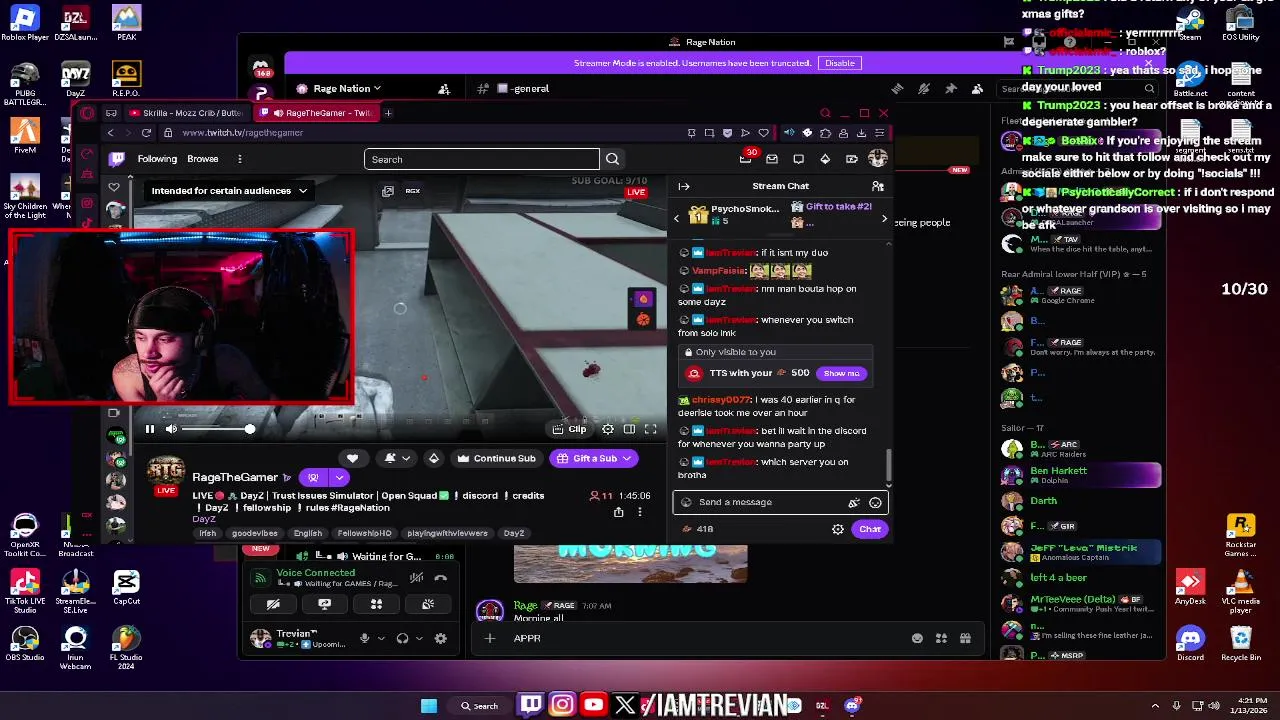Turn on Discord camera
Image resolution: width=1280 pixels, height=720 pixels.
pyautogui.click(x=272, y=604)
